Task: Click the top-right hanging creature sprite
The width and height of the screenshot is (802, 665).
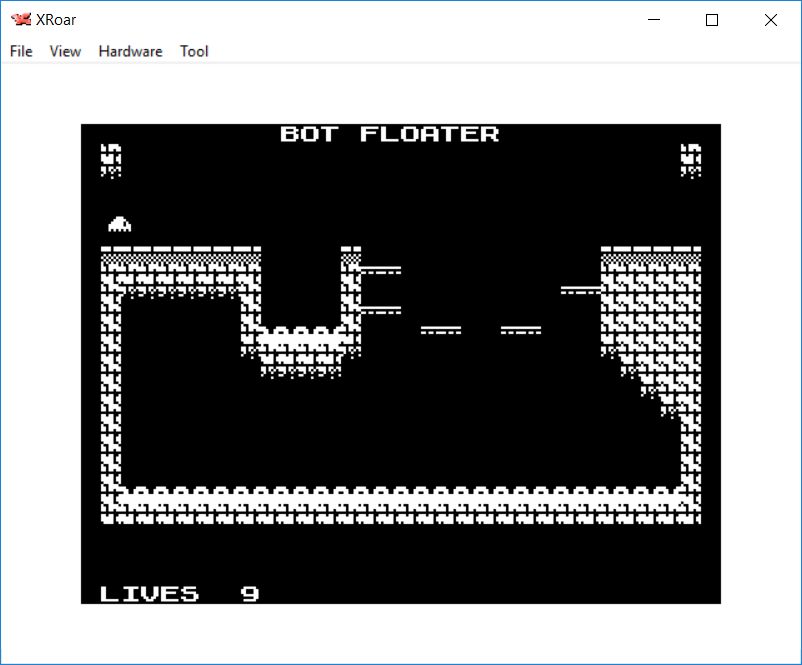Action: tap(690, 160)
